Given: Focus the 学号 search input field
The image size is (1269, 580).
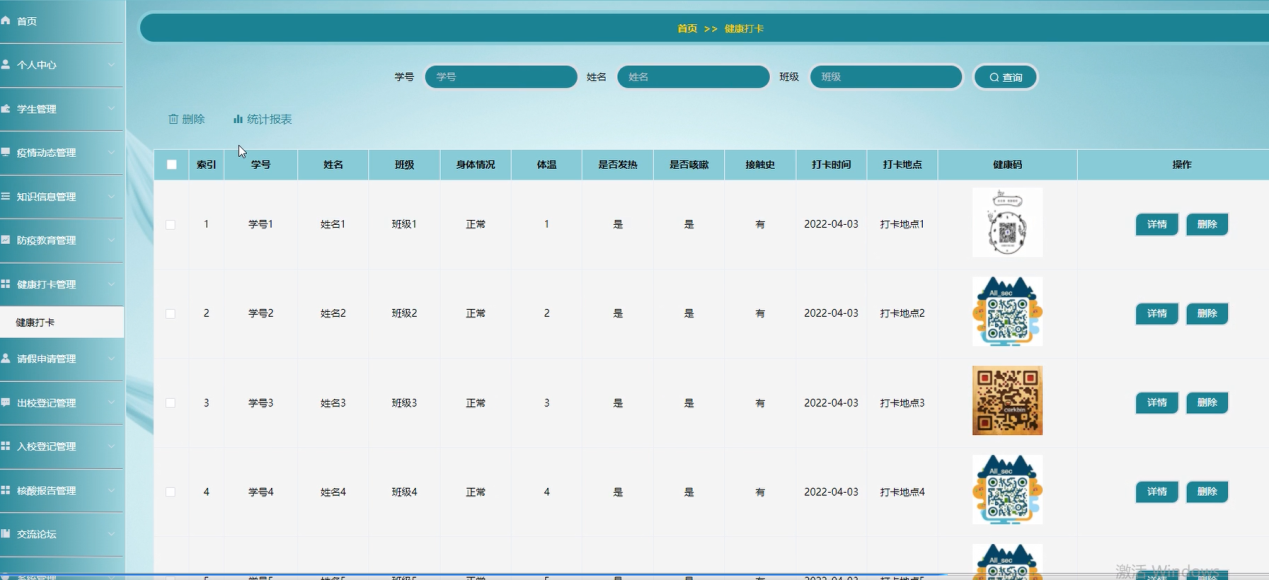Looking at the screenshot, I should click(501, 77).
